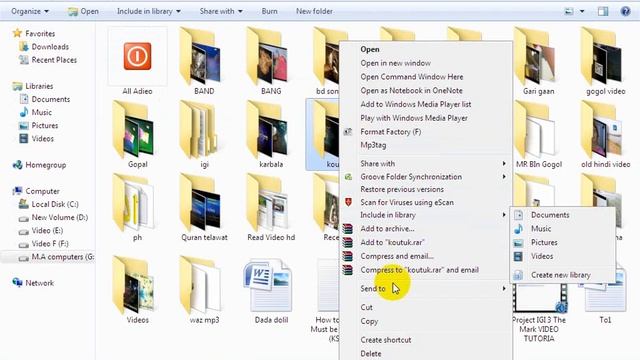This screenshot has height=360, width=640.
Task: Choose Scan for Viruses using eScan
Action: (x=407, y=202)
